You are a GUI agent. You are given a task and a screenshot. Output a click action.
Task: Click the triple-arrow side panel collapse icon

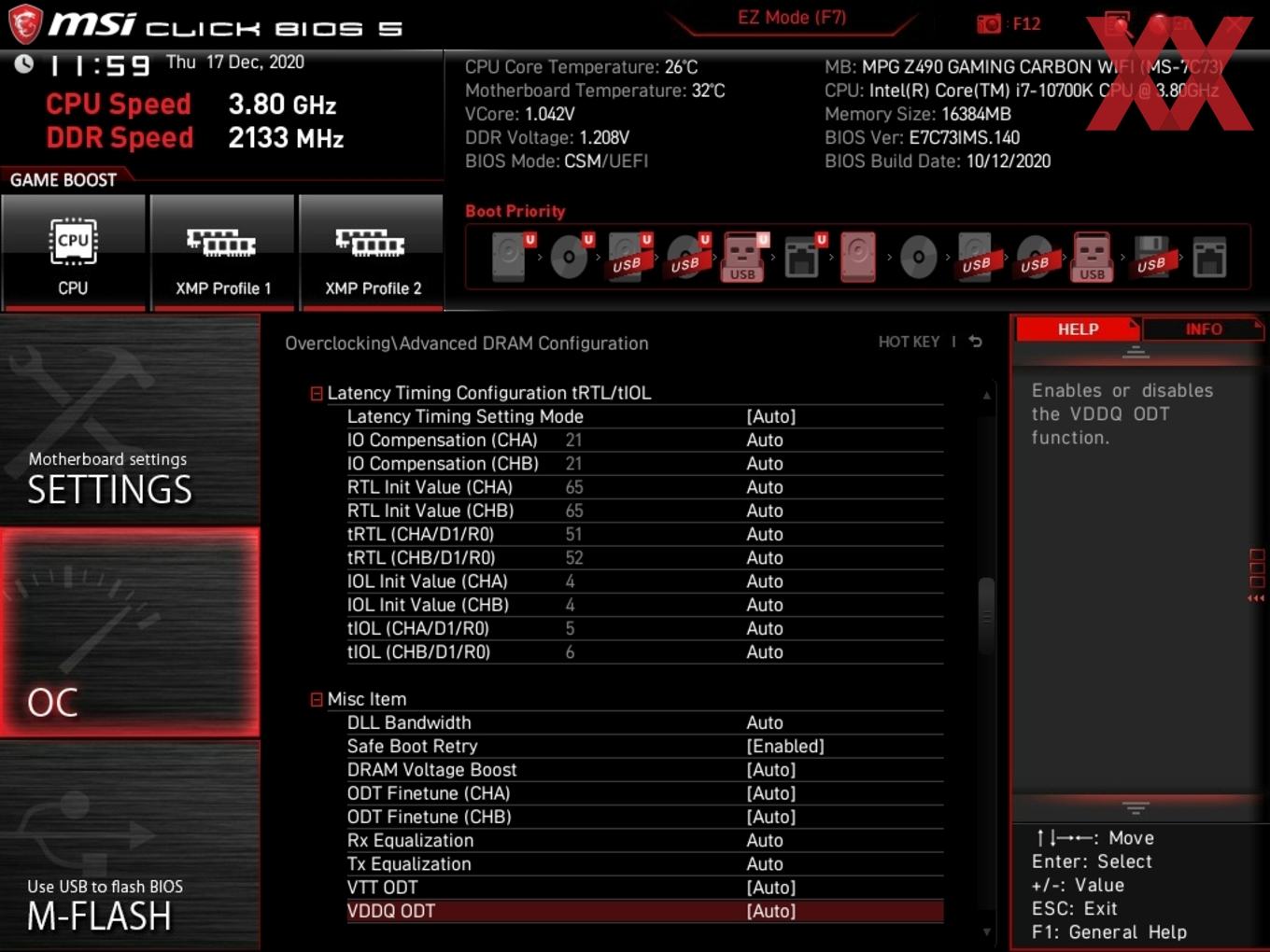click(1256, 598)
